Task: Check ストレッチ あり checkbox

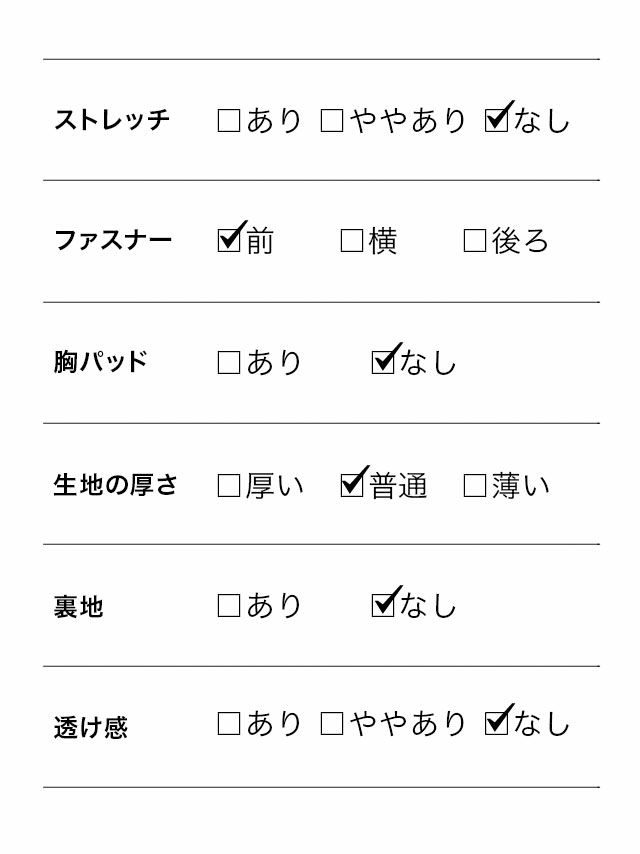Action: coord(229,121)
